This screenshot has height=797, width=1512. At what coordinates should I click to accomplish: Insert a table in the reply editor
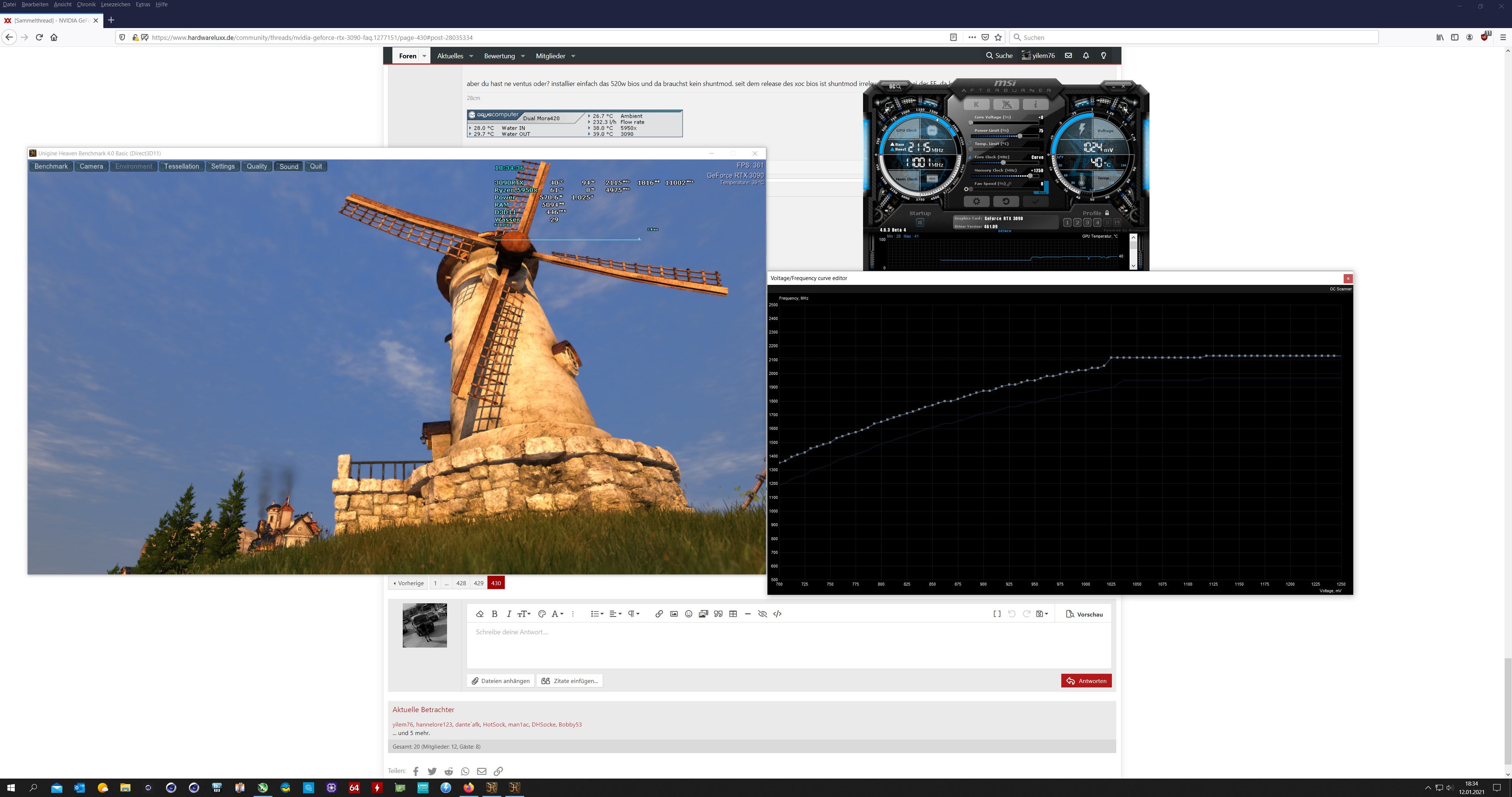[732, 614]
